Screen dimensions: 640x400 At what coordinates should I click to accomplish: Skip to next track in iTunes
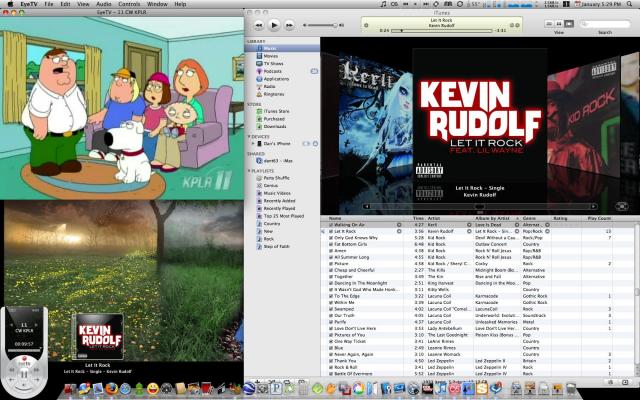(x=289, y=23)
